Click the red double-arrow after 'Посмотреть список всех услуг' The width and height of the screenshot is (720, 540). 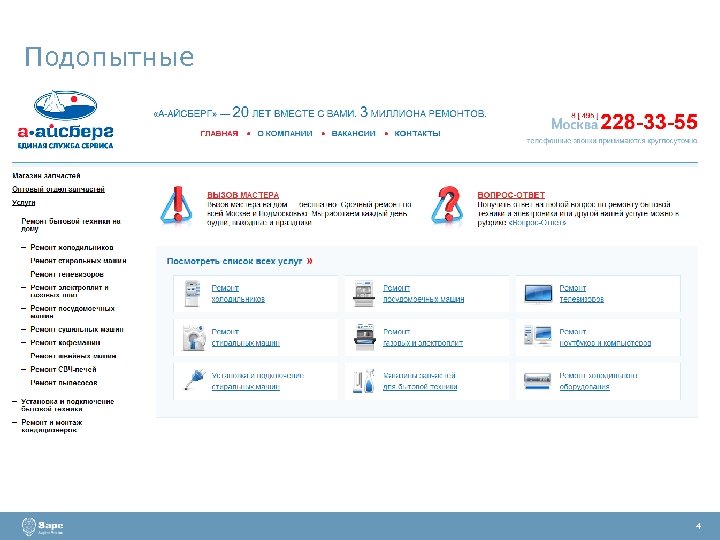(309, 261)
